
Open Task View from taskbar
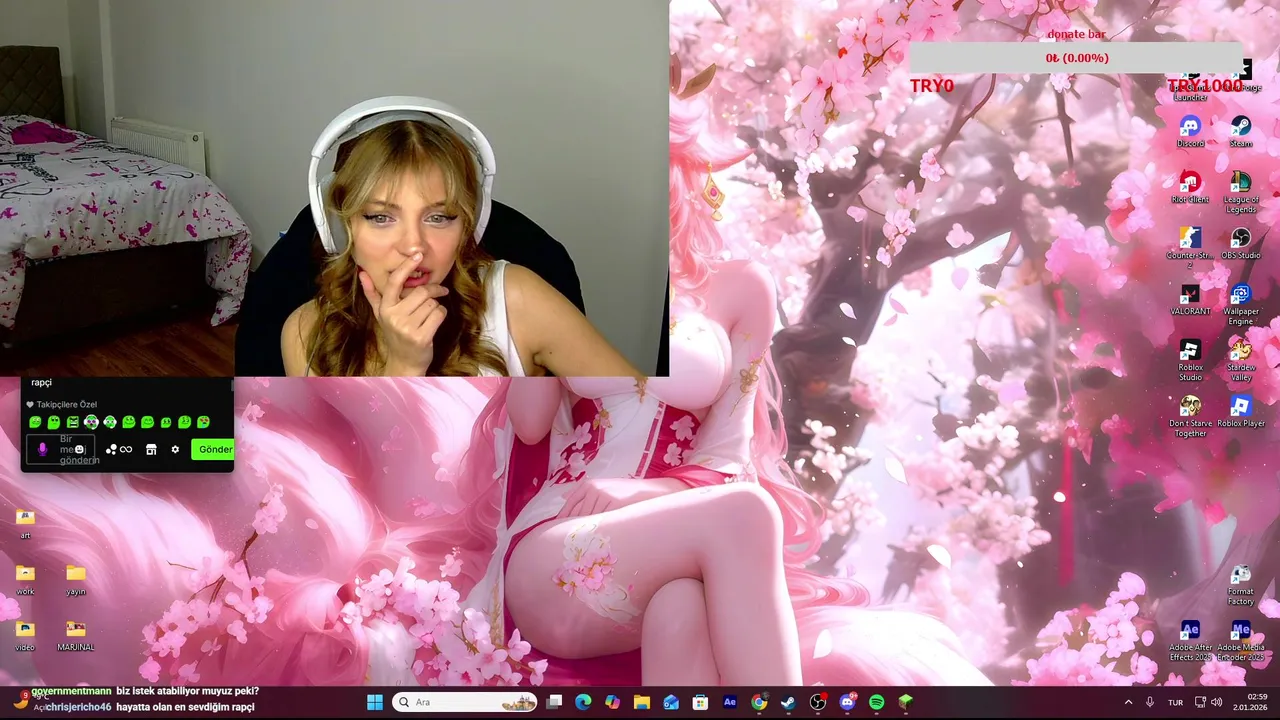tap(554, 702)
